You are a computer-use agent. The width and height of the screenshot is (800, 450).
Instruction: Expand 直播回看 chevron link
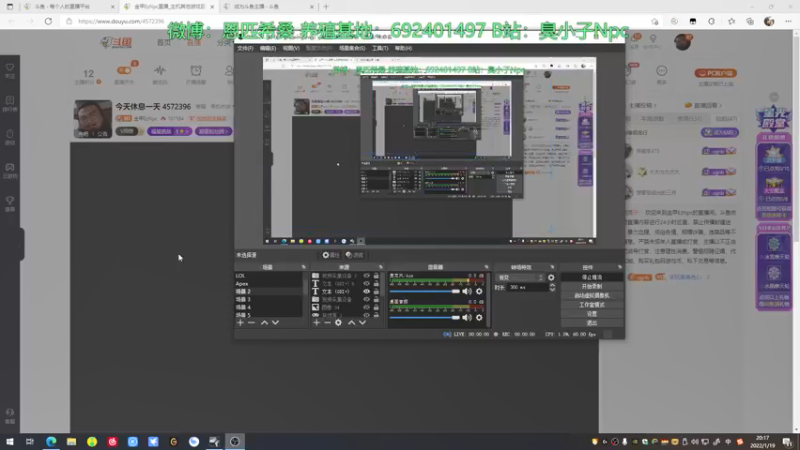tap(704, 106)
